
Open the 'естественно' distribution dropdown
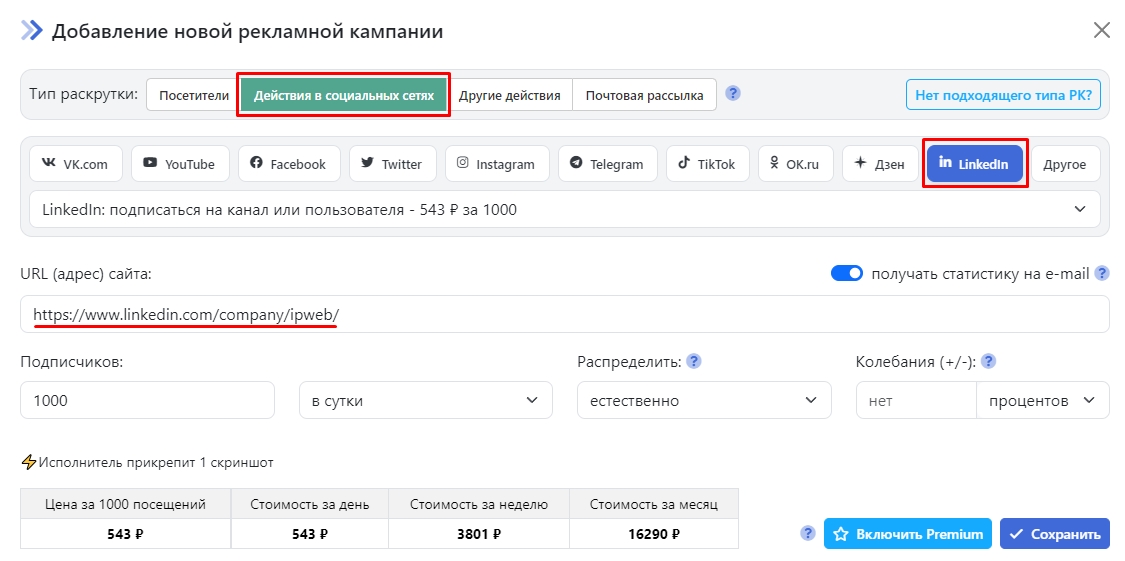[703, 400]
